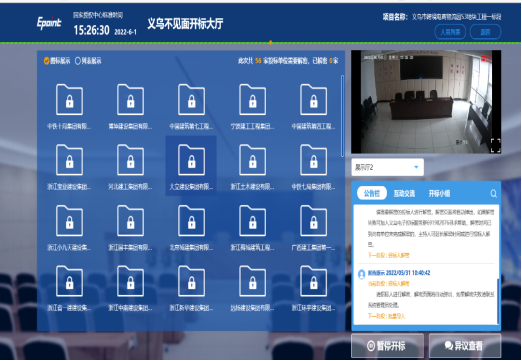Viewport: 522px width, 361px height.
Task: Click the search icon in bulletin panel
Action: 493,194
